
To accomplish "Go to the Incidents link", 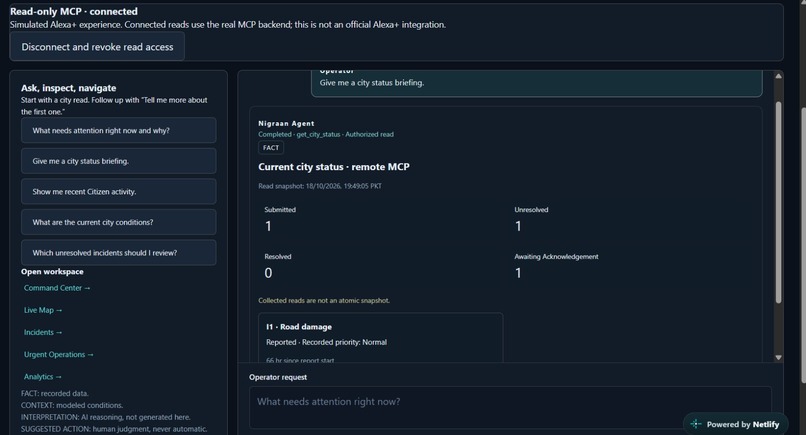I will pos(43,332).
